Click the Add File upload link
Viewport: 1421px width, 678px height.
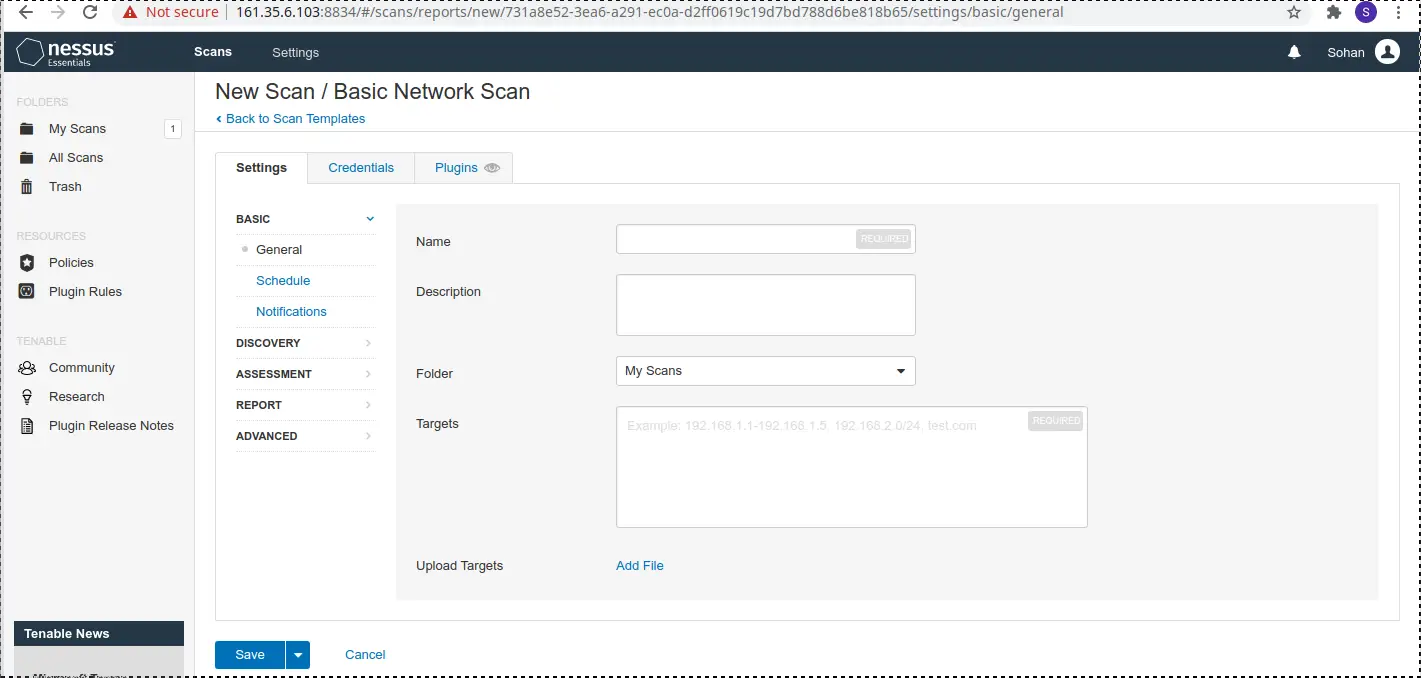pyautogui.click(x=640, y=566)
